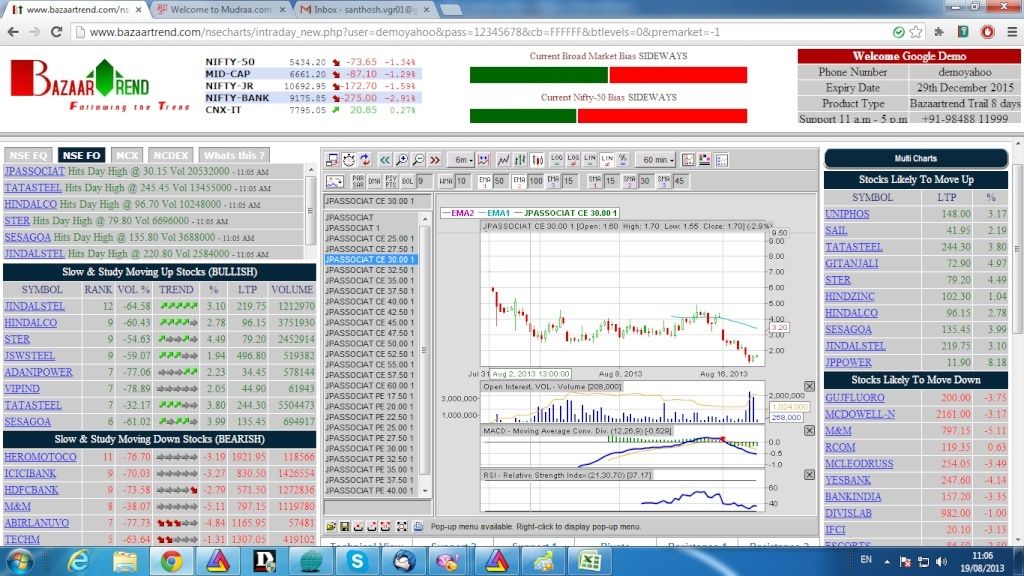Viewport: 1024px width, 576px height.
Task: Open Excel from the taskbar
Action: pos(590,562)
